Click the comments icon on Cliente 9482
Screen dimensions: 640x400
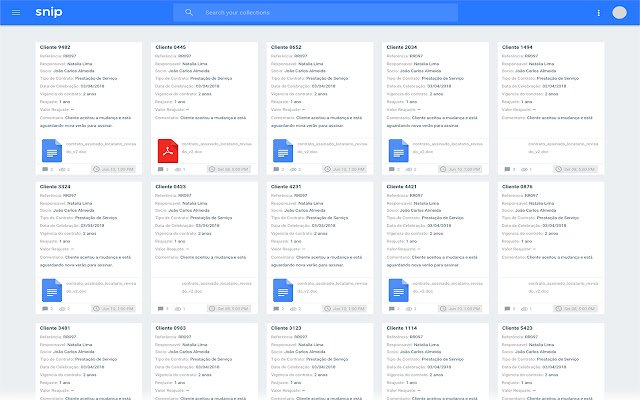tap(45, 169)
